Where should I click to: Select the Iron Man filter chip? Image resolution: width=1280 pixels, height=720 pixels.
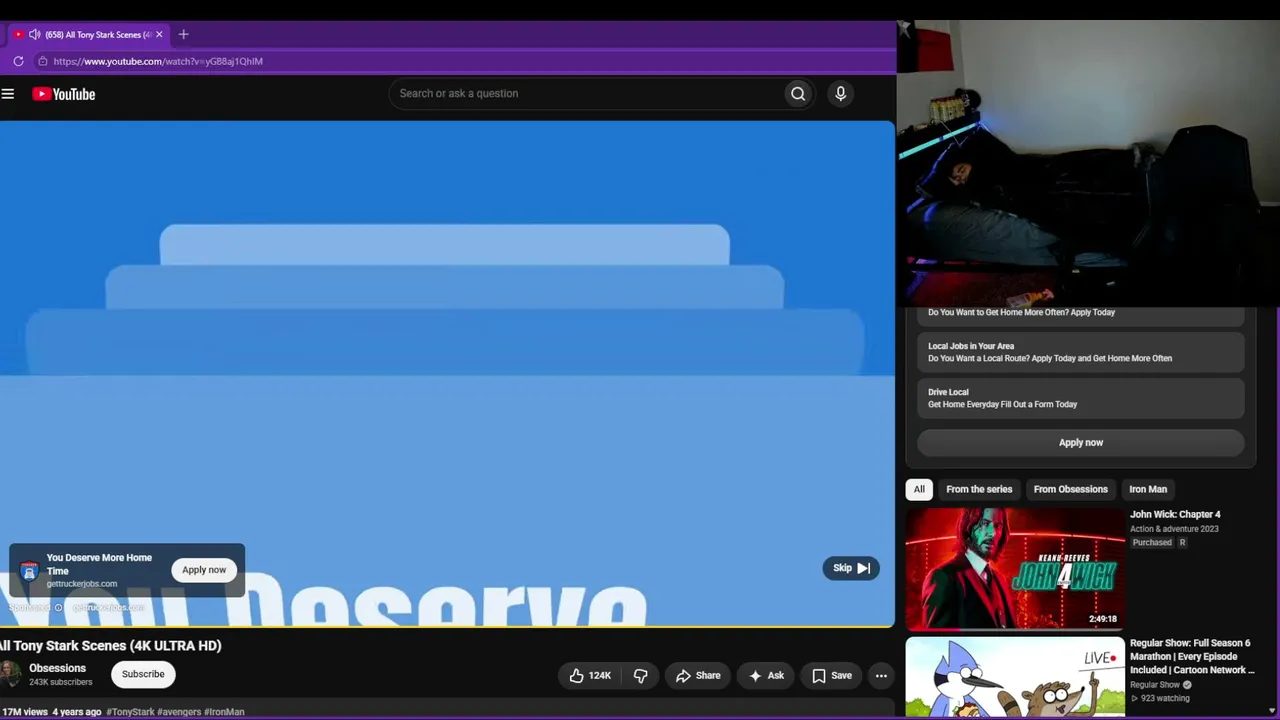tap(1148, 490)
